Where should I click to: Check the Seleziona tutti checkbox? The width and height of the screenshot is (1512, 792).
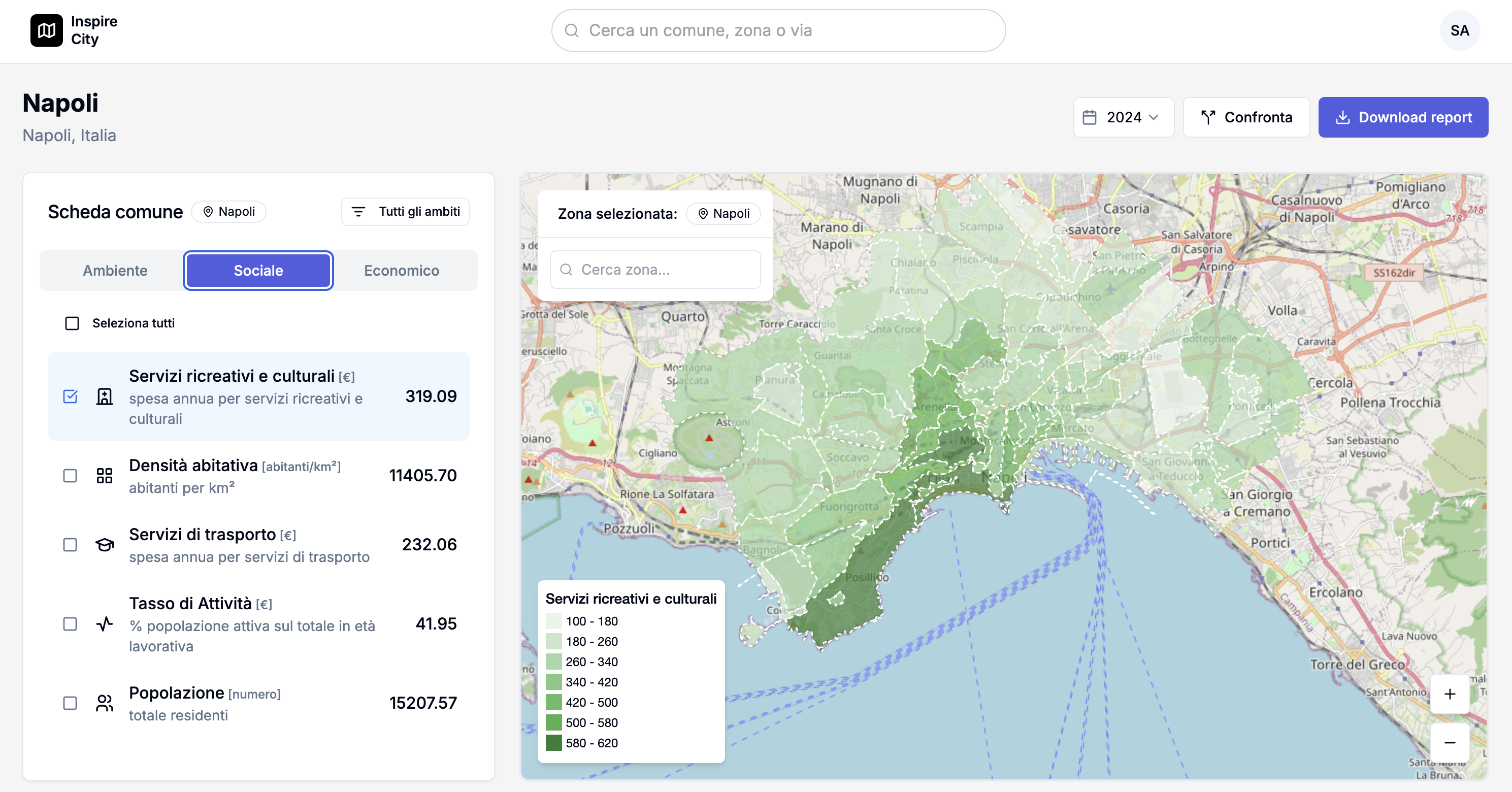[x=72, y=323]
